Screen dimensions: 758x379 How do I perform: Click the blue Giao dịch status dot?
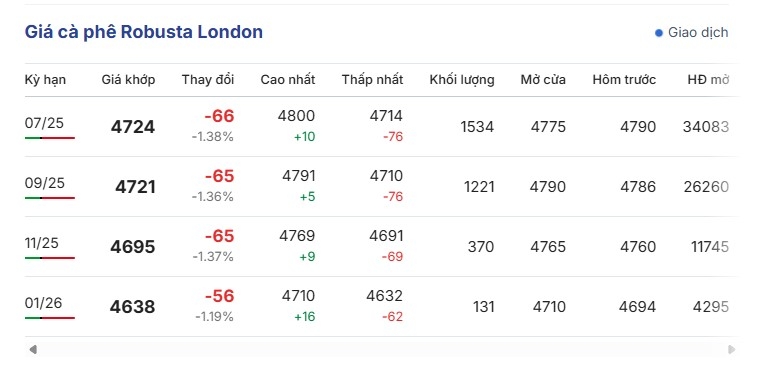pyautogui.click(x=658, y=33)
